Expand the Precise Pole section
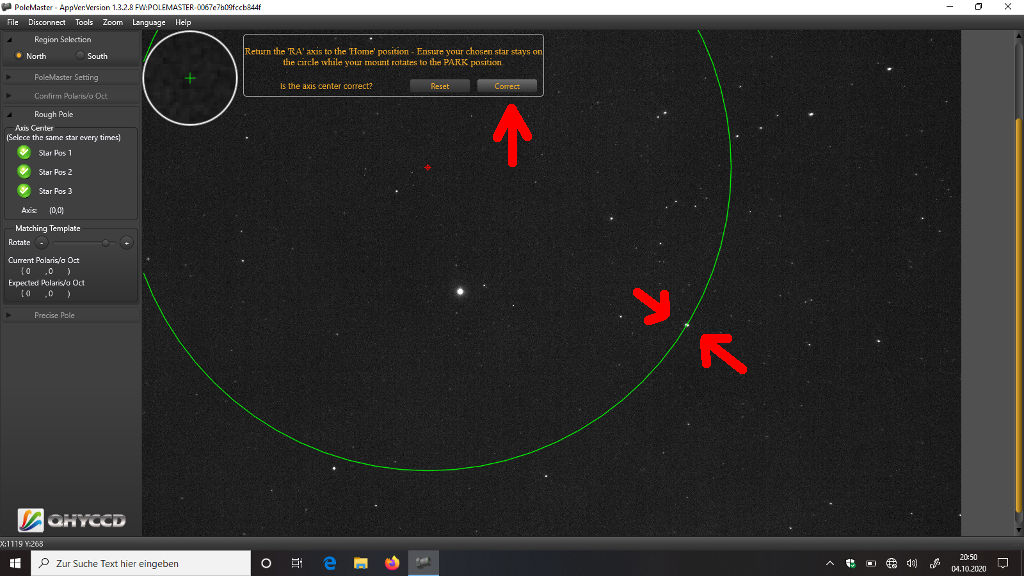This screenshot has height=576, width=1024. pos(54,315)
